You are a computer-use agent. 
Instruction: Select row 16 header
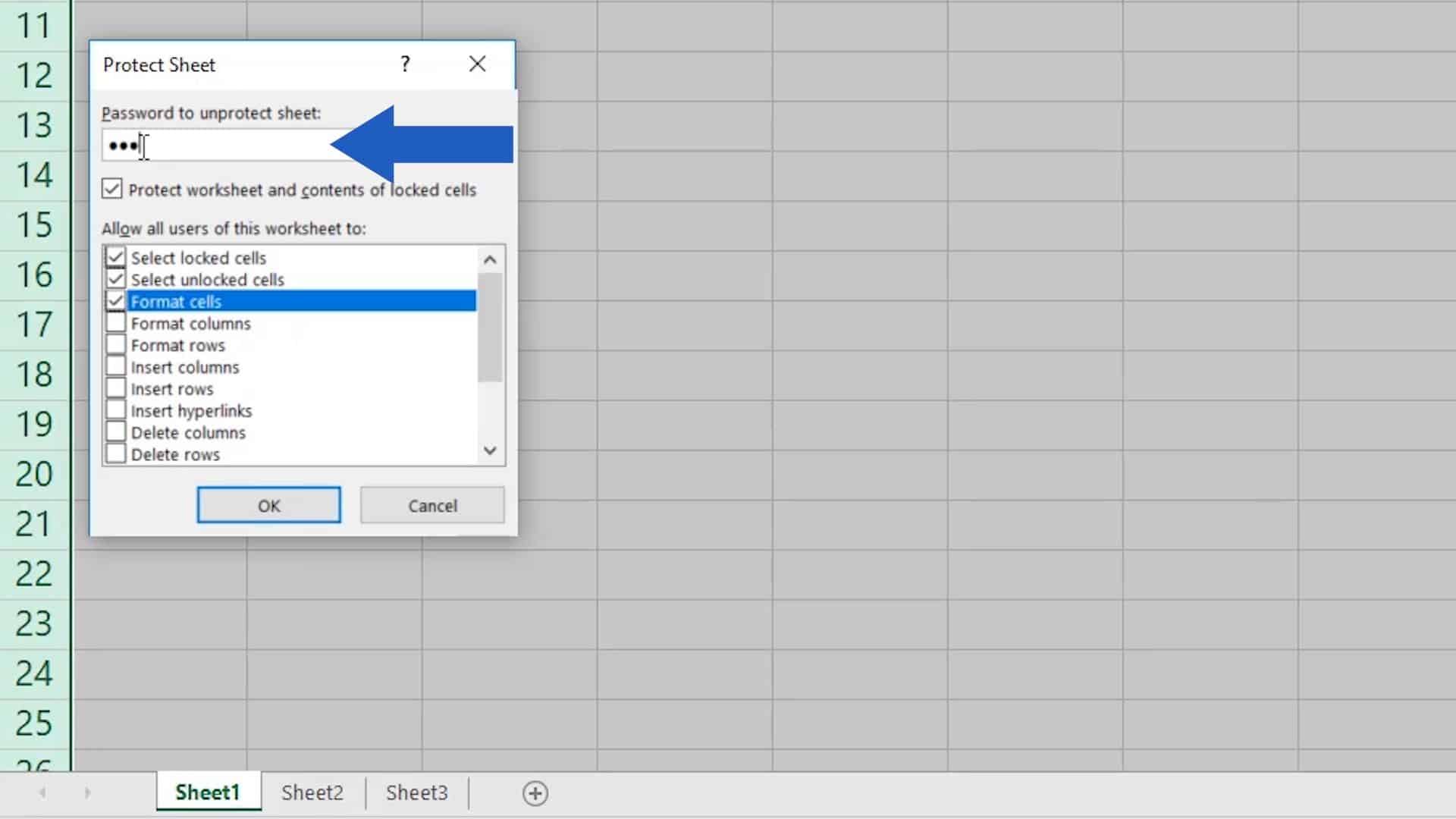pos(35,275)
